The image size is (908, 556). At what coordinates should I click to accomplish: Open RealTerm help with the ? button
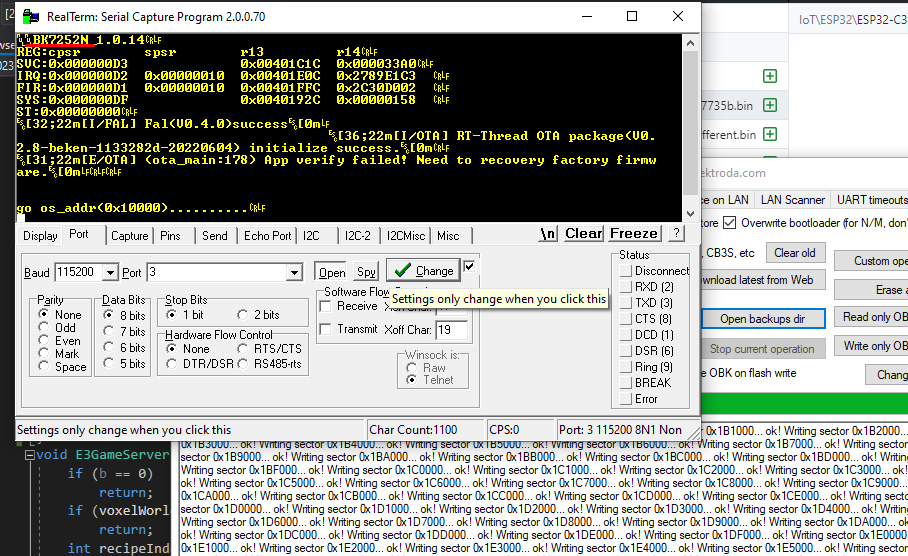click(x=676, y=233)
